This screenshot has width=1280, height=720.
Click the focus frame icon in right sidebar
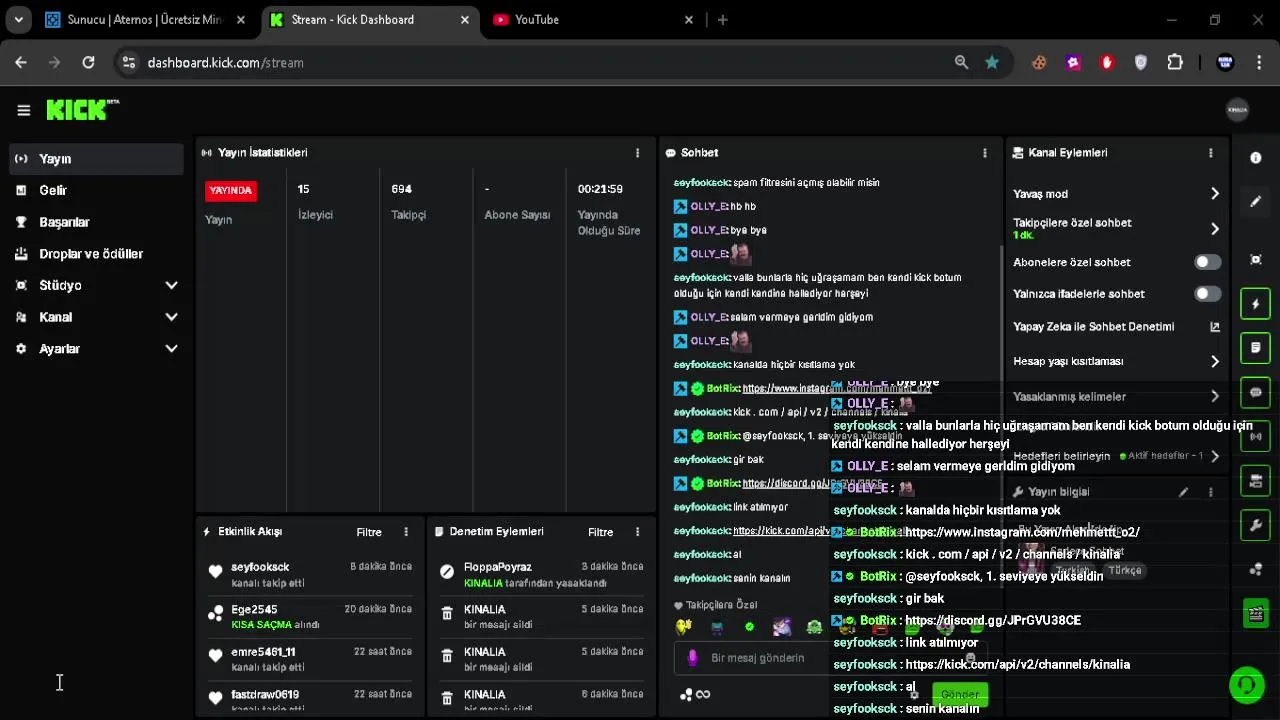[x=1256, y=260]
